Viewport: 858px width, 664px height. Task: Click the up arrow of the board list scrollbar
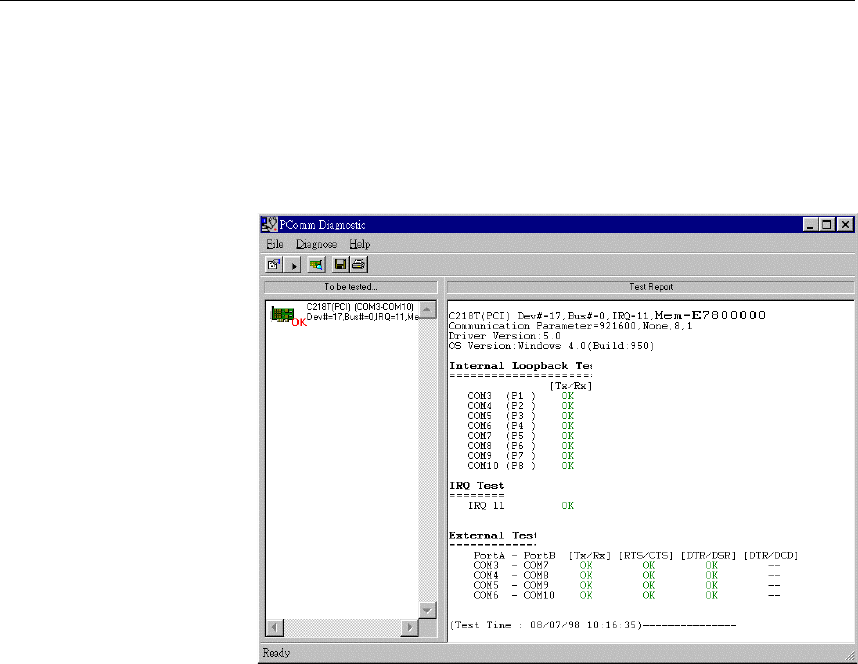pos(427,309)
